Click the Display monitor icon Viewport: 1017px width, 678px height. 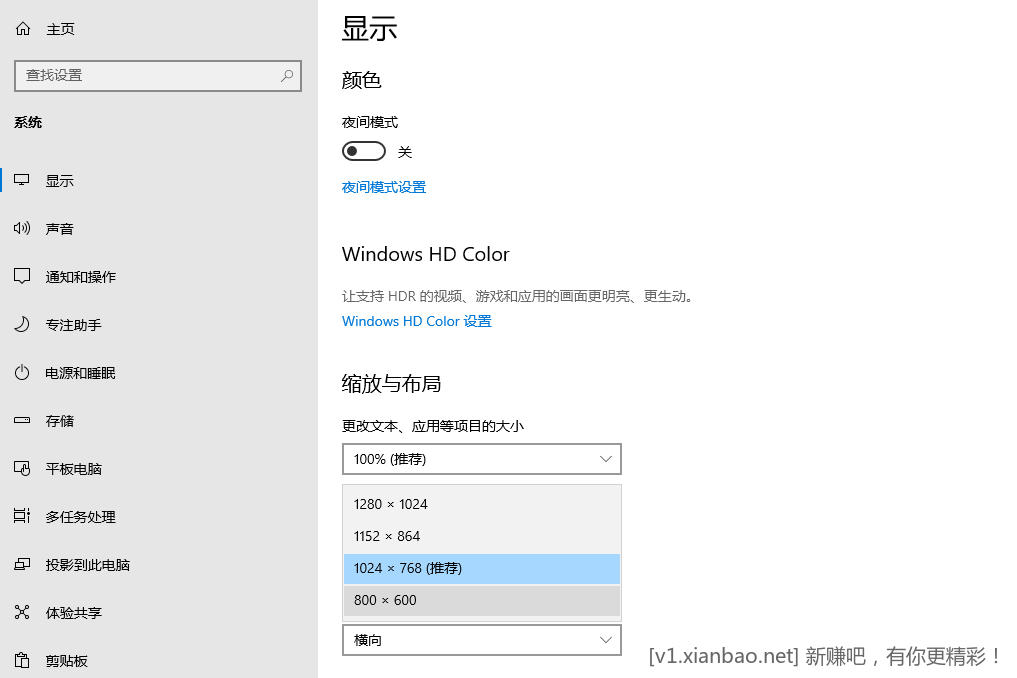coord(22,180)
